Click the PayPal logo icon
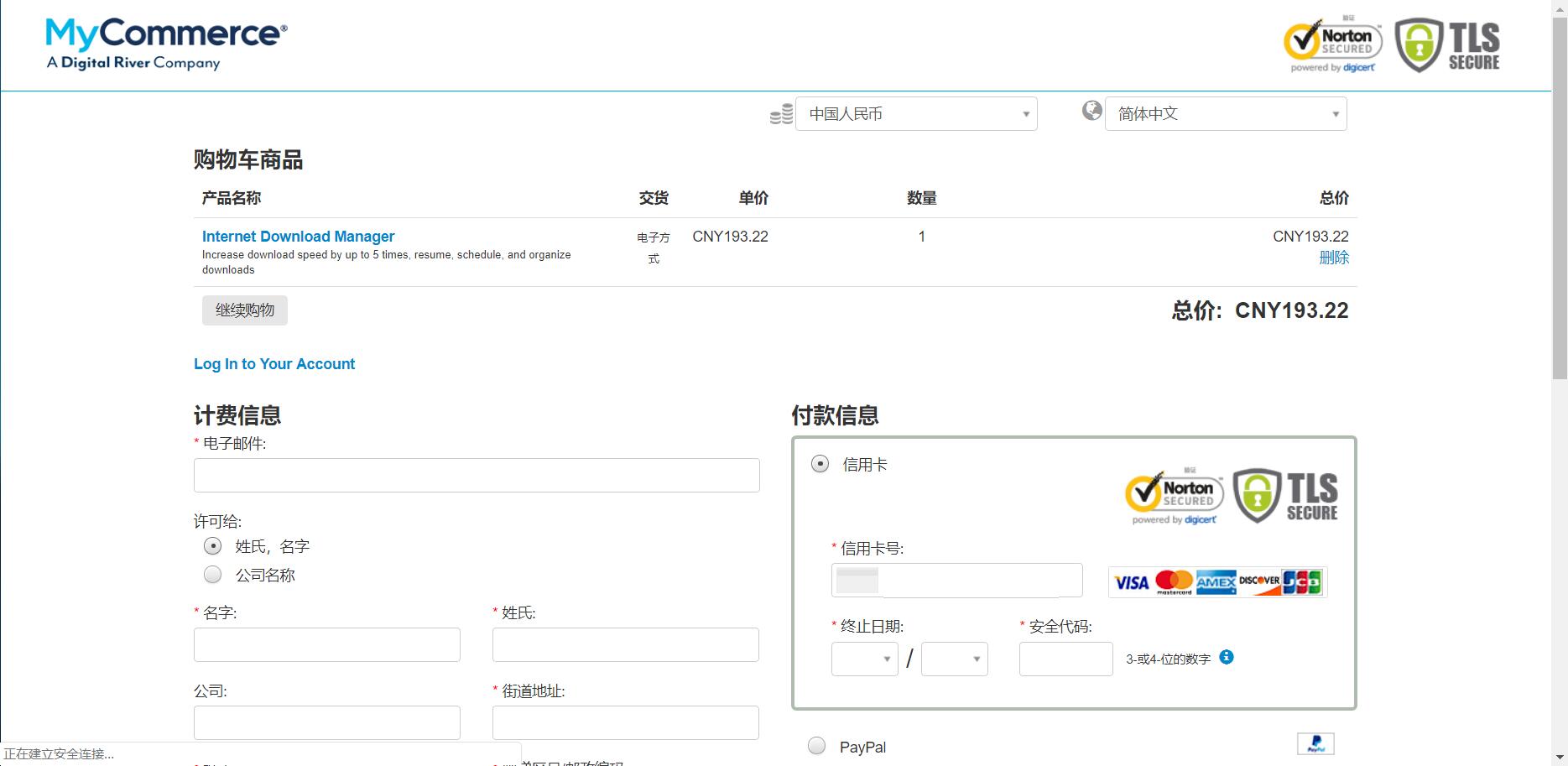 click(x=1315, y=743)
